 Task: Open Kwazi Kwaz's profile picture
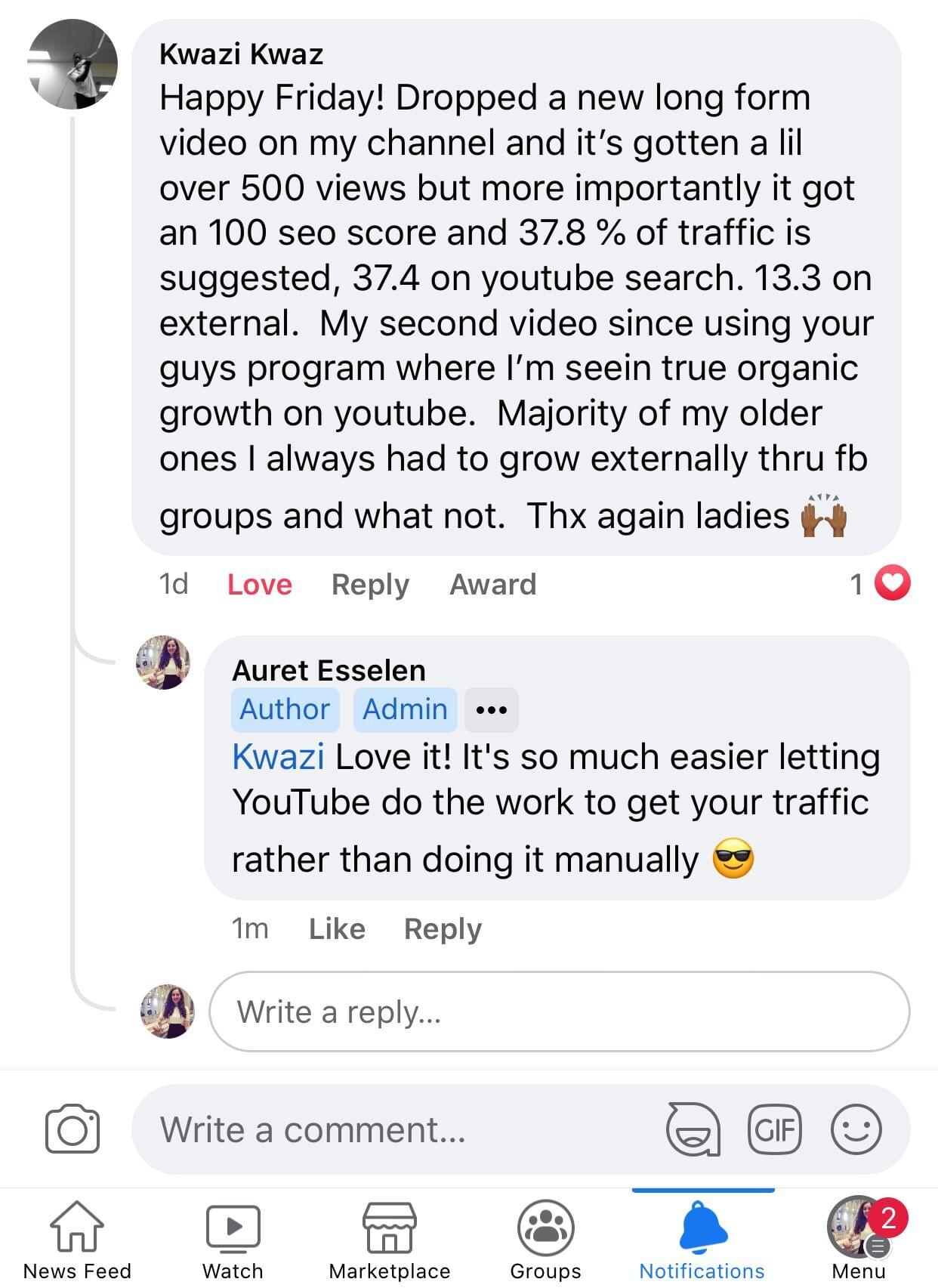coord(73,64)
